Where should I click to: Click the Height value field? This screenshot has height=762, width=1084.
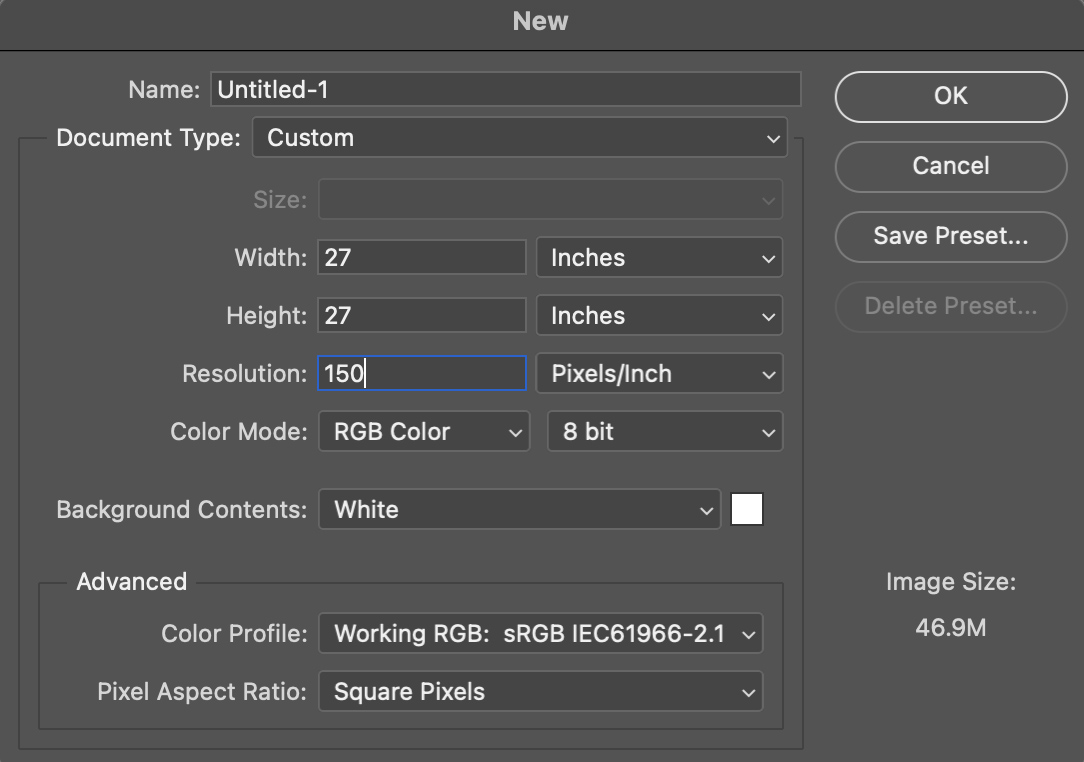422,316
